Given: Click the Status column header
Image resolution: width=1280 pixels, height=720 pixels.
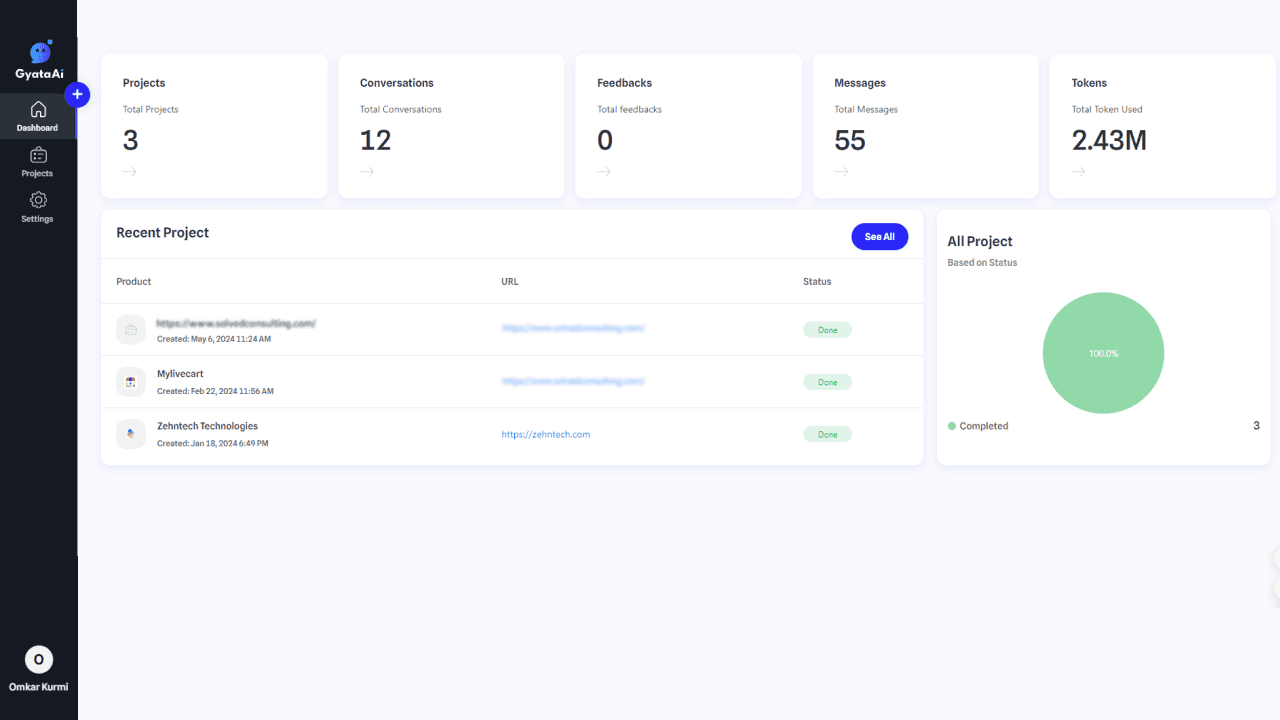Looking at the screenshot, I should (817, 282).
